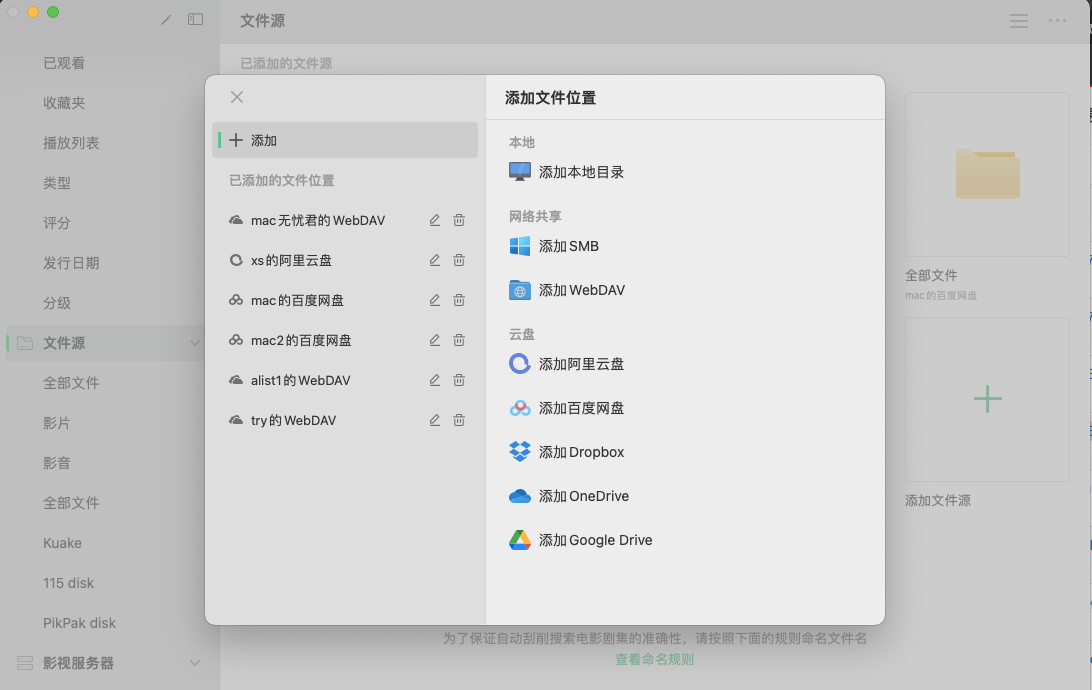Close the add file location dialog
The width and height of the screenshot is (1092, 690).
[237, 97]
